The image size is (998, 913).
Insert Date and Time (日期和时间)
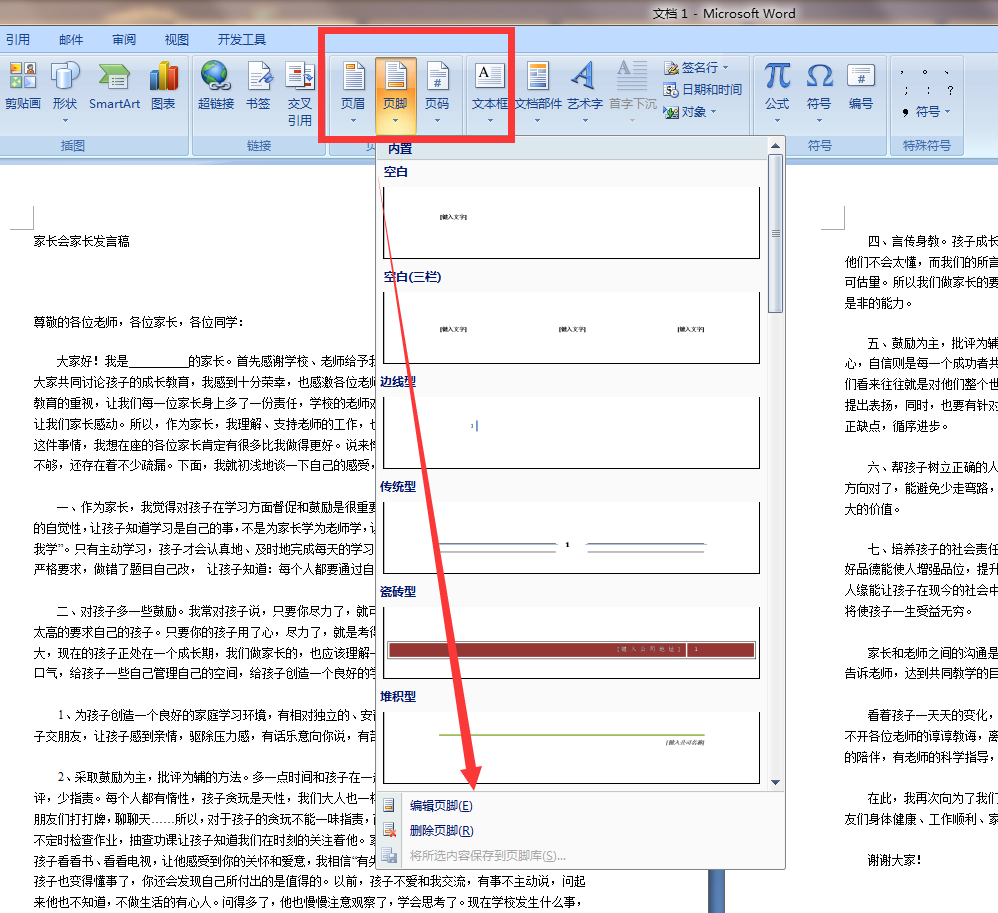[703, 90]
